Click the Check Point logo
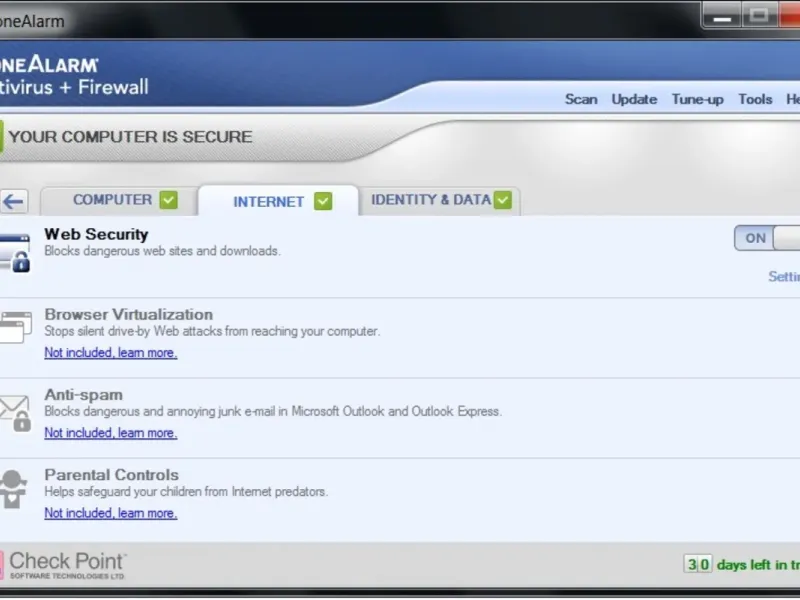The width and height of the screenshot is (800, 600). [63, 565]
